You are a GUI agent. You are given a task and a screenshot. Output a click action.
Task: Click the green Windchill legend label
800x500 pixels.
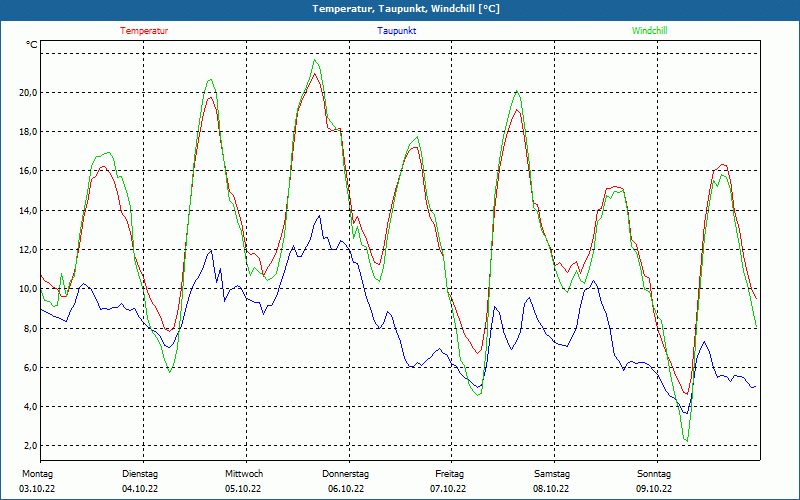tap(649, 31)
